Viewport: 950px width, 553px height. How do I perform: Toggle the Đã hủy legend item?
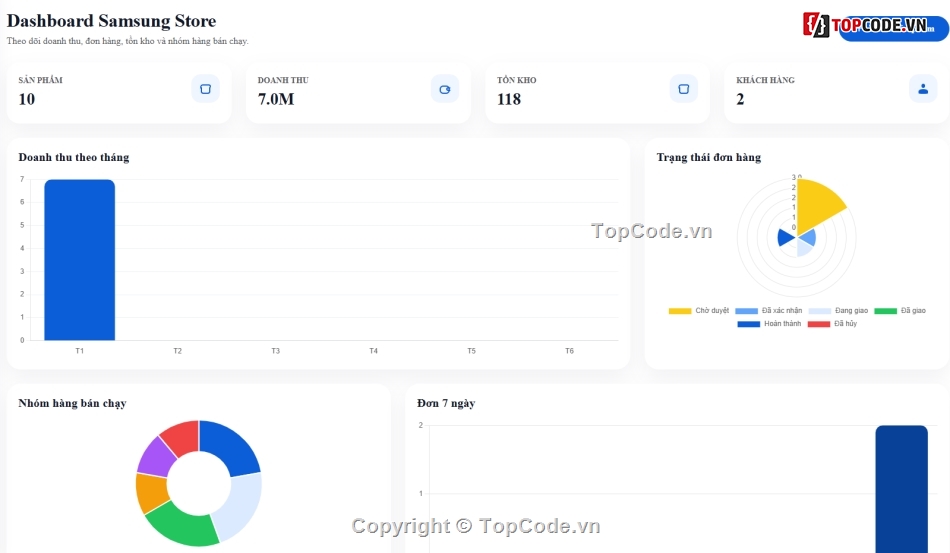click(x=832, y=324)
